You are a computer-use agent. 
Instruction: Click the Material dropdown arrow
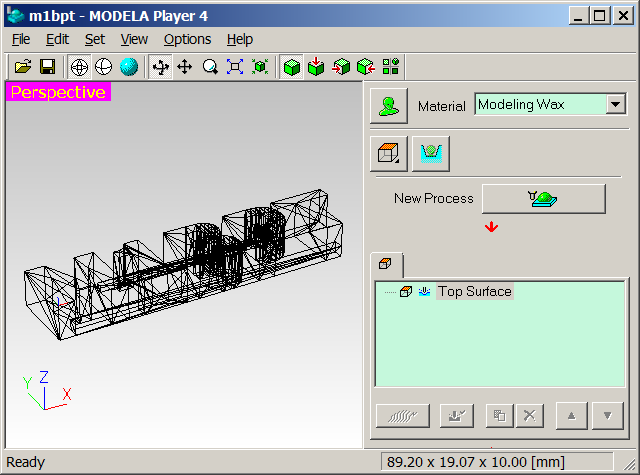[x=616, y=104]
